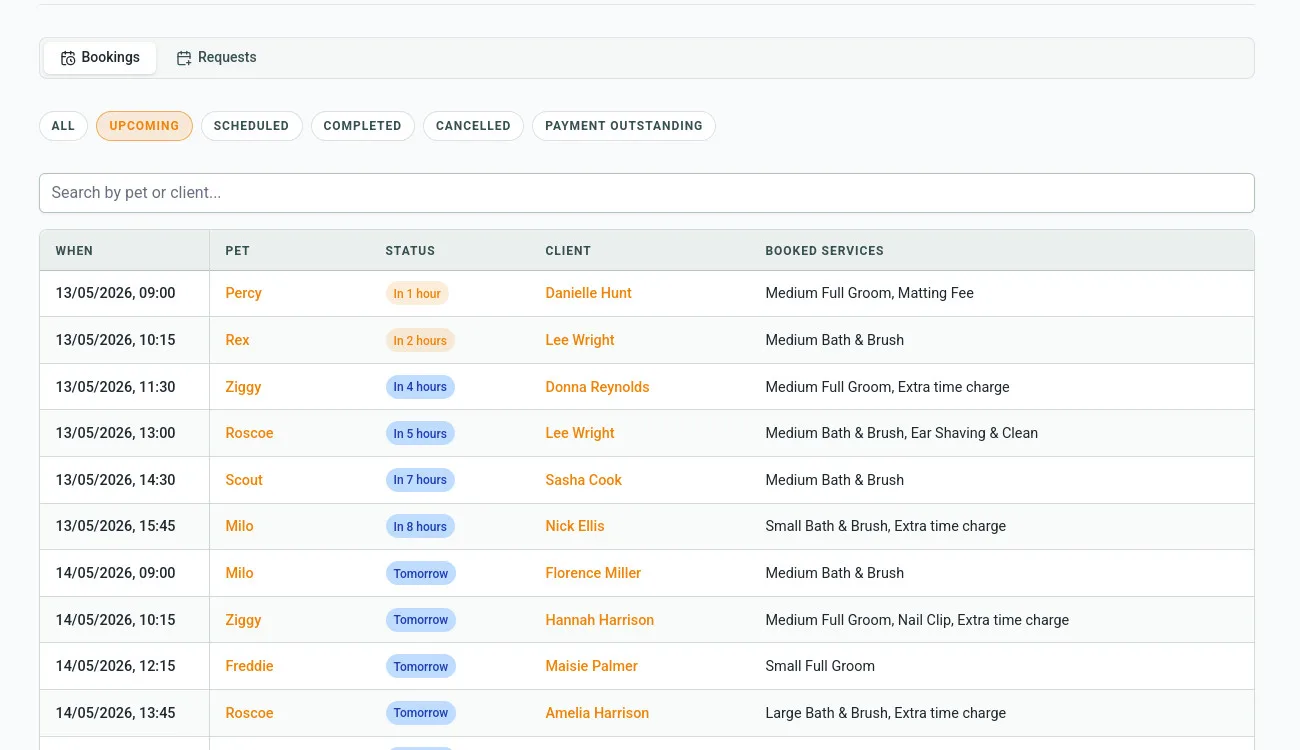1300x750 pixels.
Task: Filter by COMPLETED bookings
Action: (362, 126)
